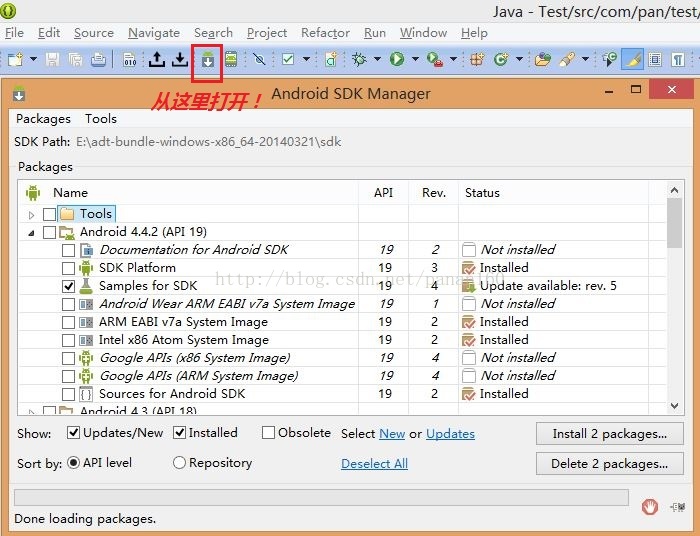Open the Debug dropdown arrow

[x=377, y=59]
